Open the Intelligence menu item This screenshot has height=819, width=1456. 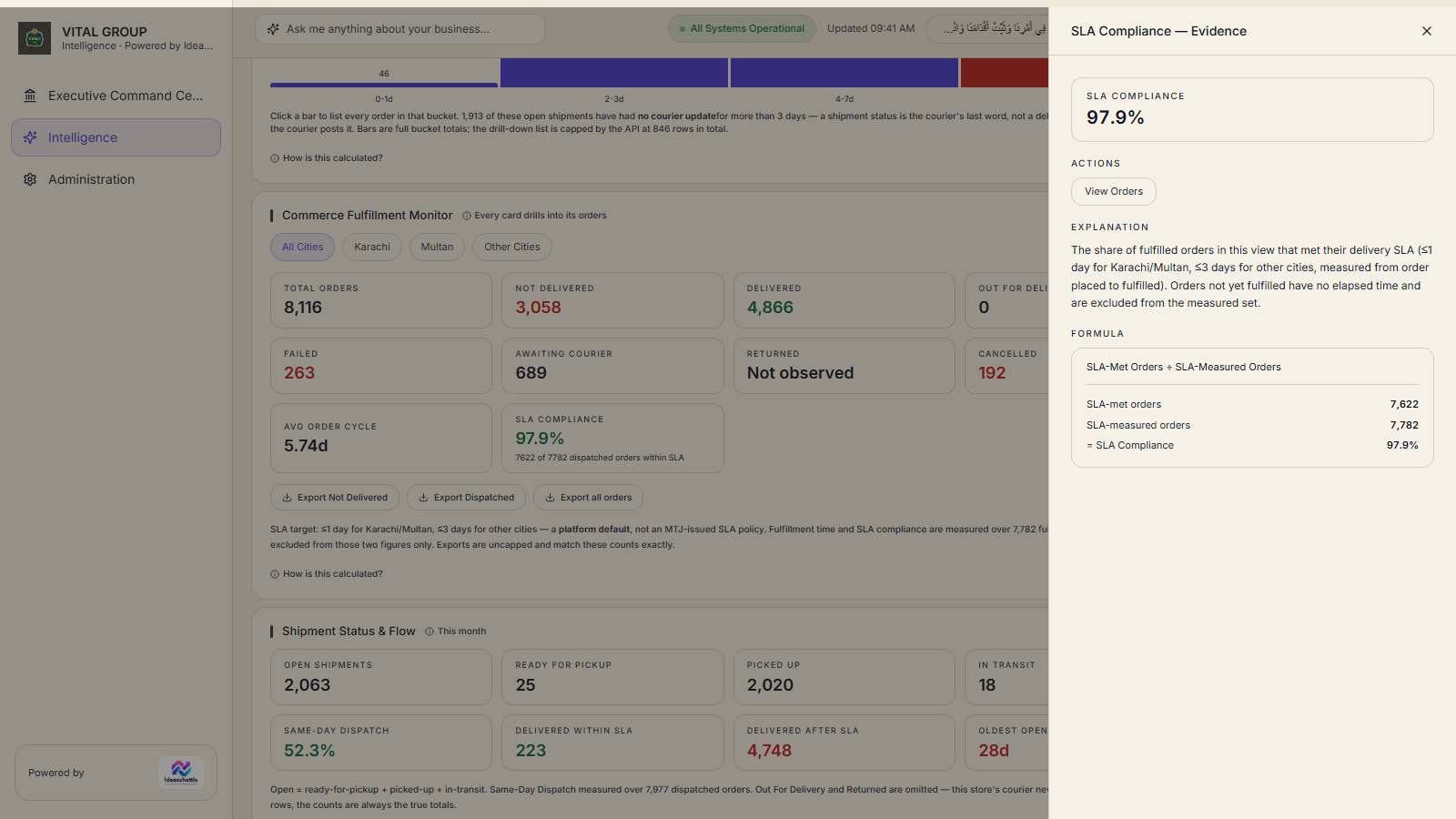coord(116,137)
